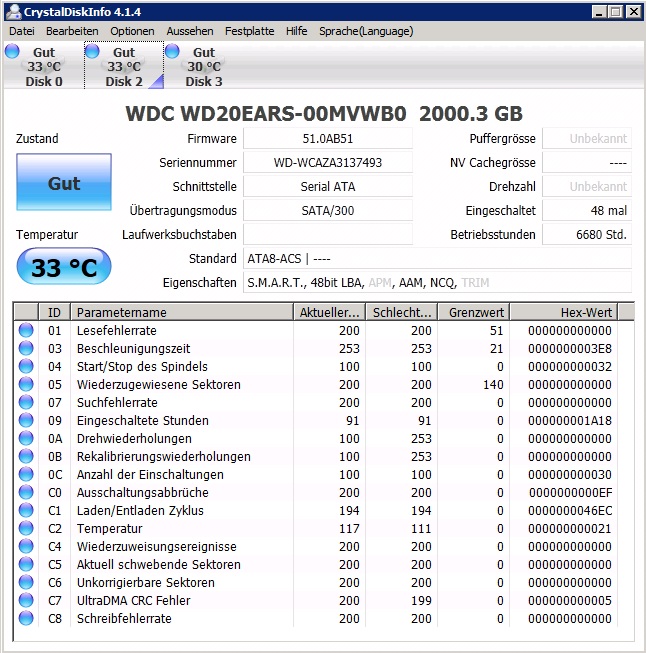Switch to the Disk 3 tab

tap(204, 65)
